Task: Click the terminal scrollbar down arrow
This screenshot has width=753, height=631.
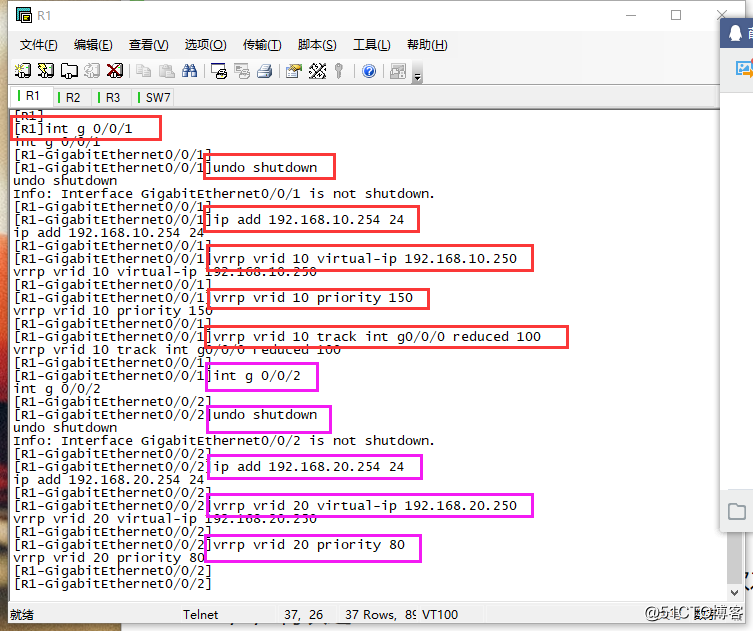Action: pos(734,593)
